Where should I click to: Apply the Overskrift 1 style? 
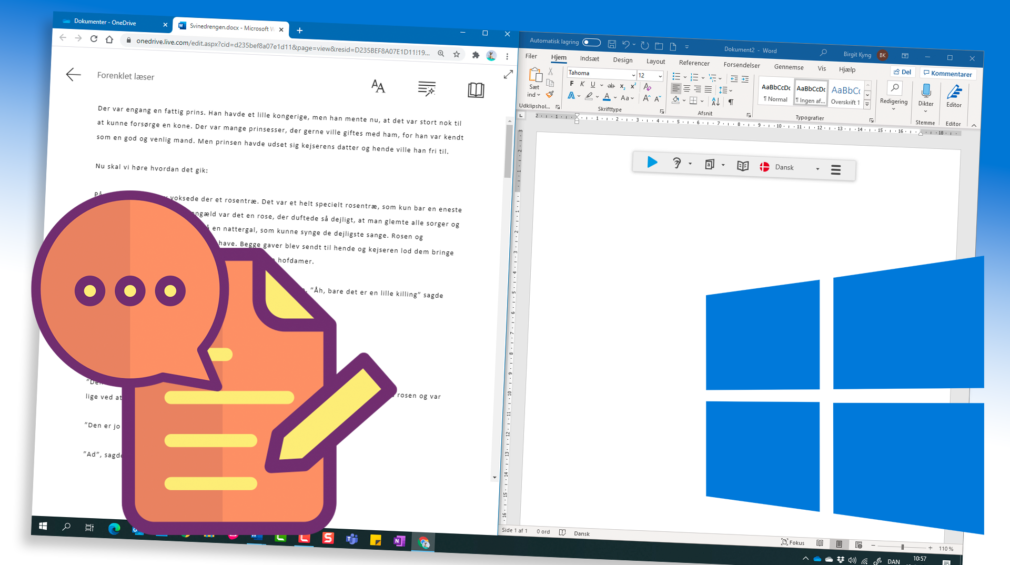pyautogui.click(x=845, y=95)
